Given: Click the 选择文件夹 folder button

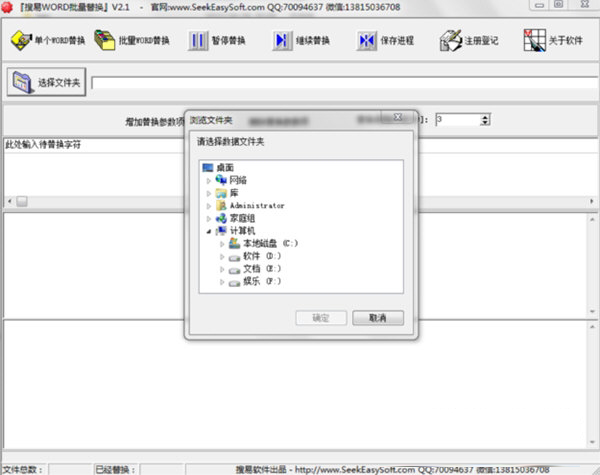Looking at the screenshot, I should point(46,82).
